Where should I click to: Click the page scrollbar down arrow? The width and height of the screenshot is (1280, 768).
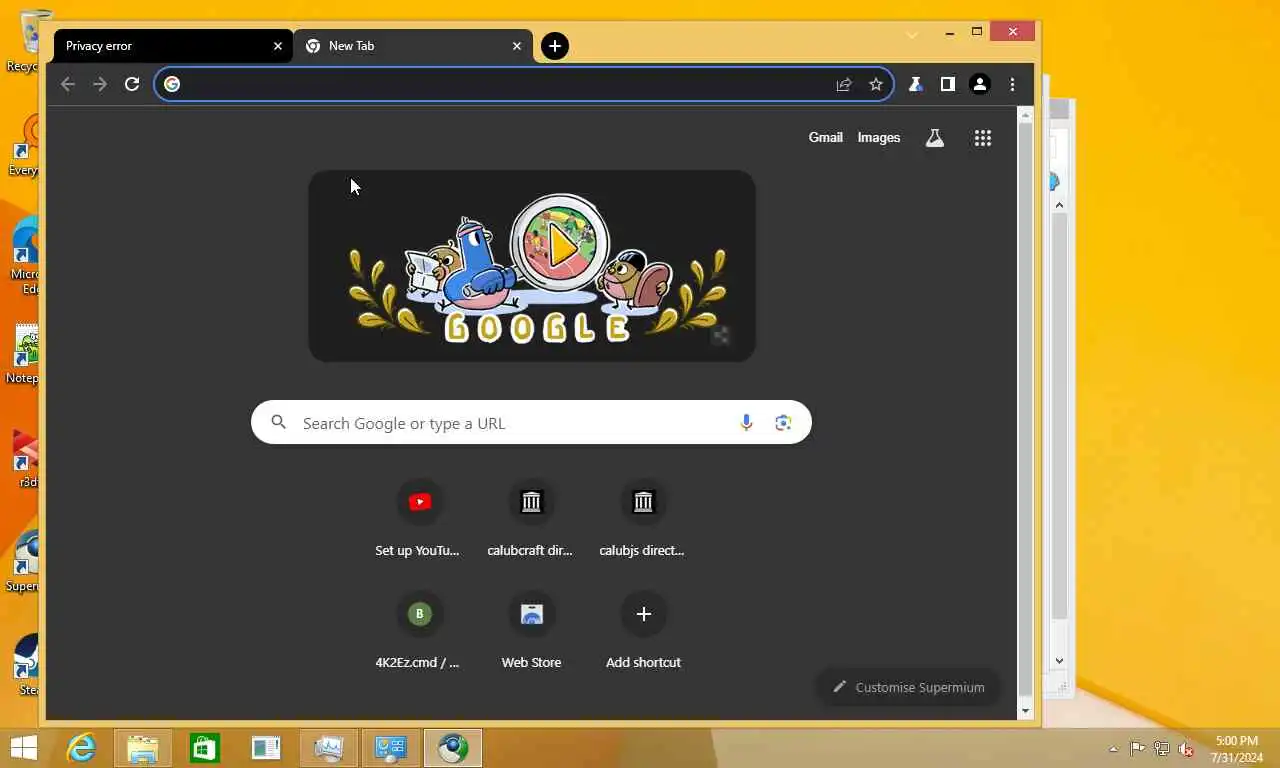(x=1025, y=711)
